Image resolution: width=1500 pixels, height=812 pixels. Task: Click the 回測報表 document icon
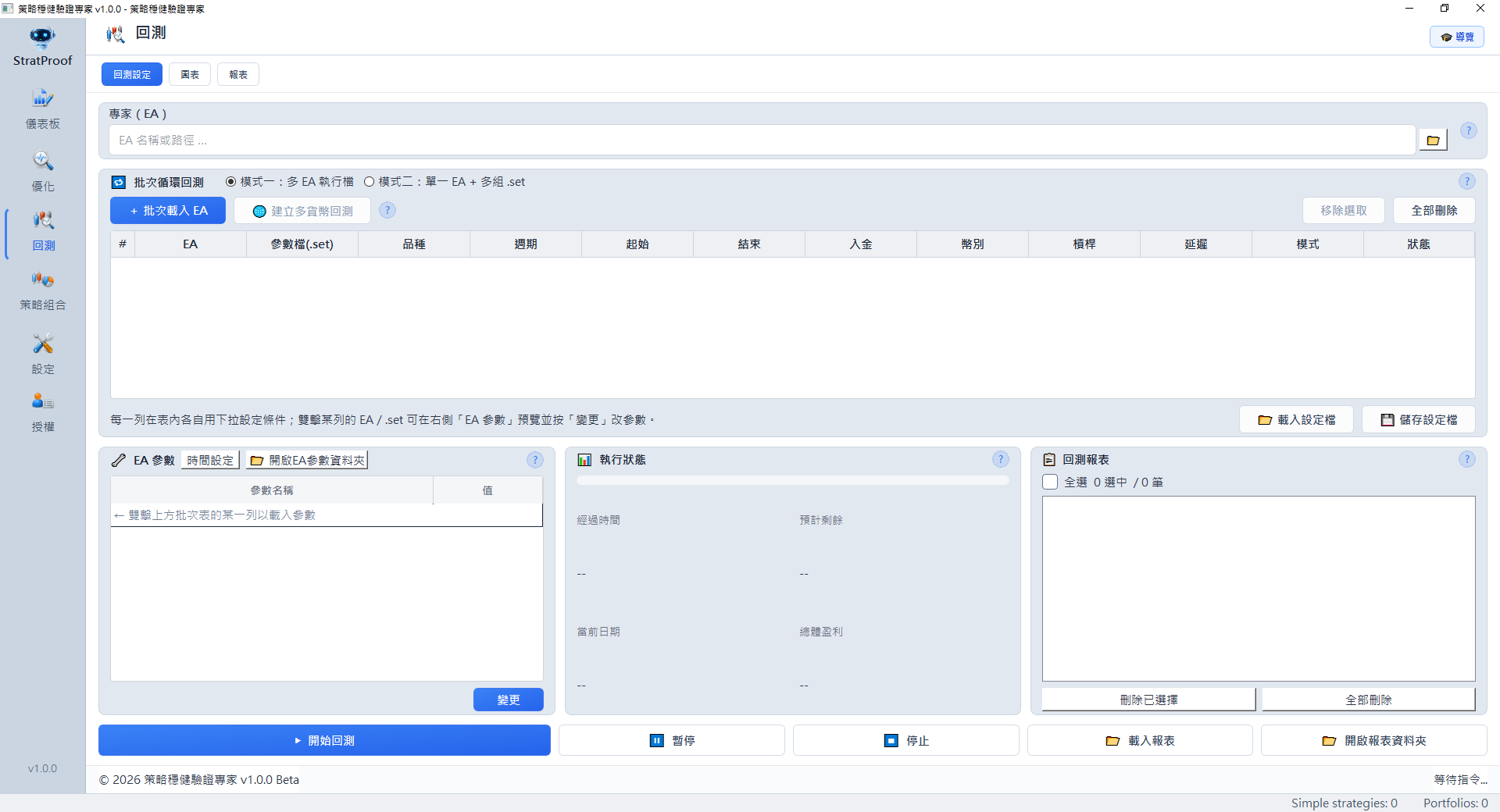[1049, 460]
